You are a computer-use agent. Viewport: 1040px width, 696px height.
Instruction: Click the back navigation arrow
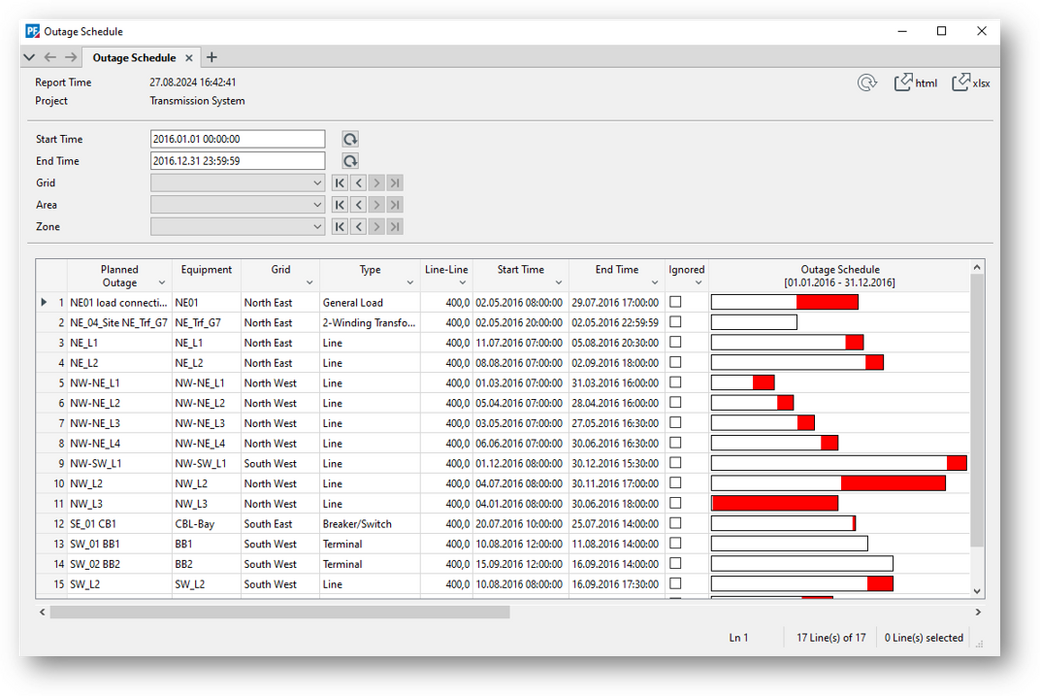point(50,57)
